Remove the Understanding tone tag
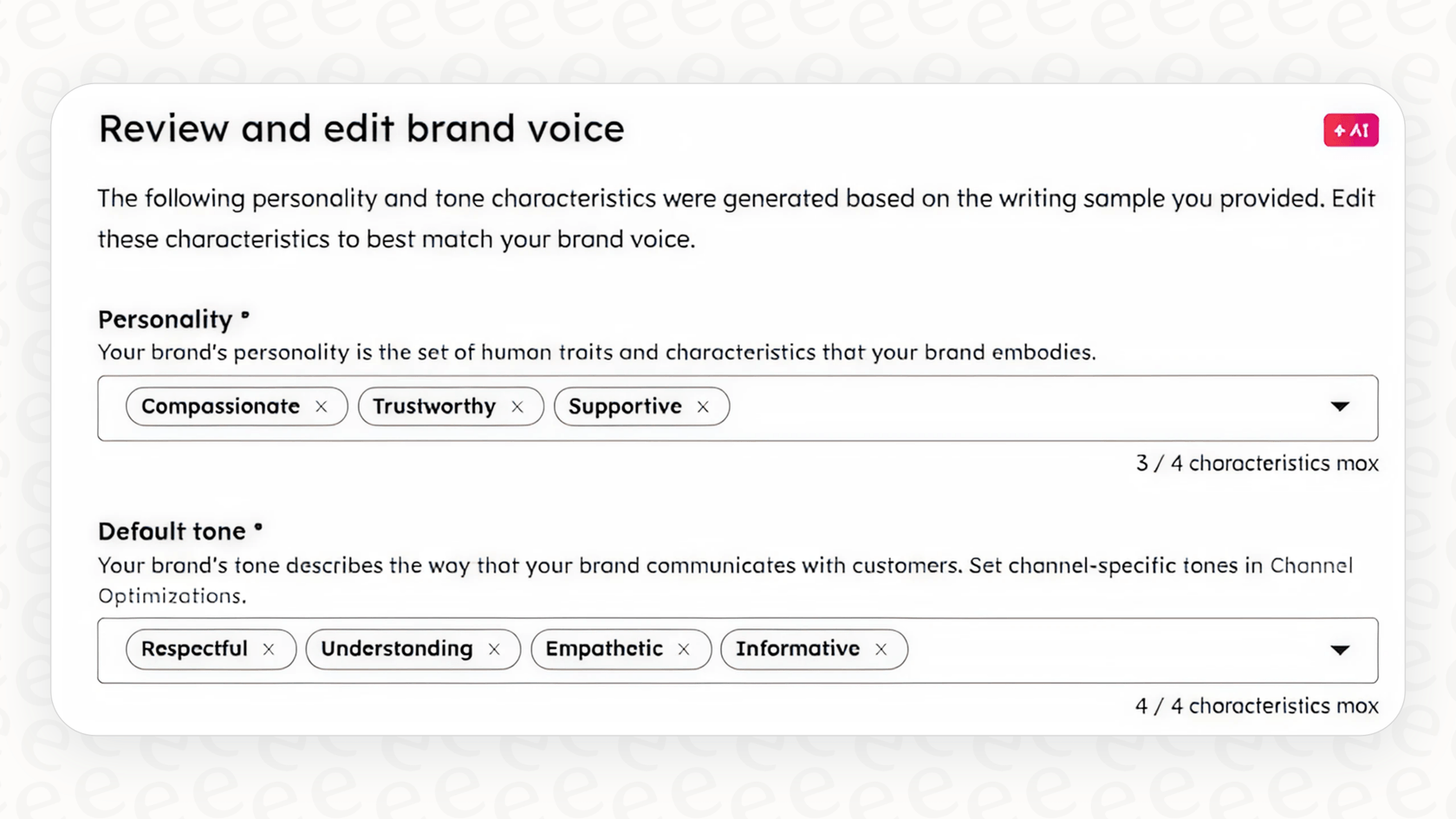 click(495, 648)
